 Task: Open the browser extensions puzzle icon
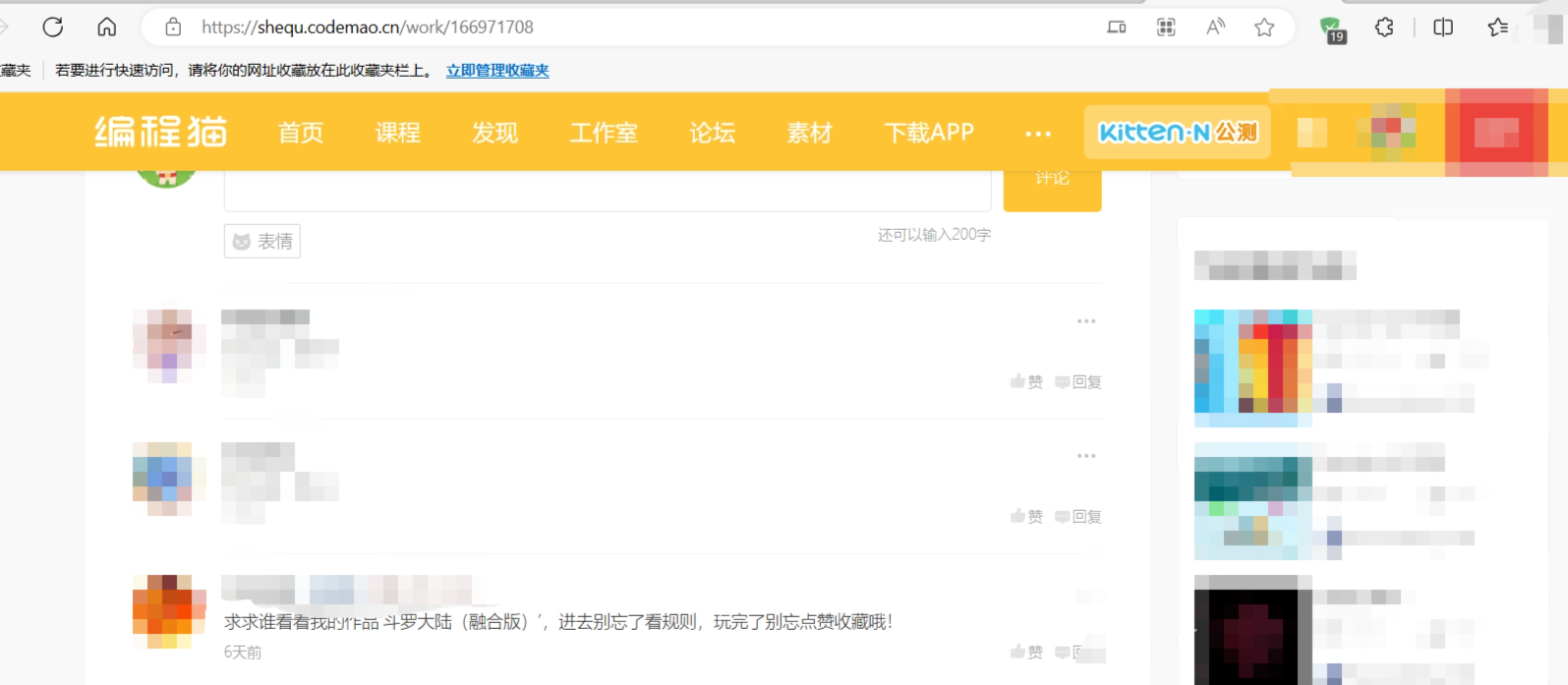tap(1384, 28)
